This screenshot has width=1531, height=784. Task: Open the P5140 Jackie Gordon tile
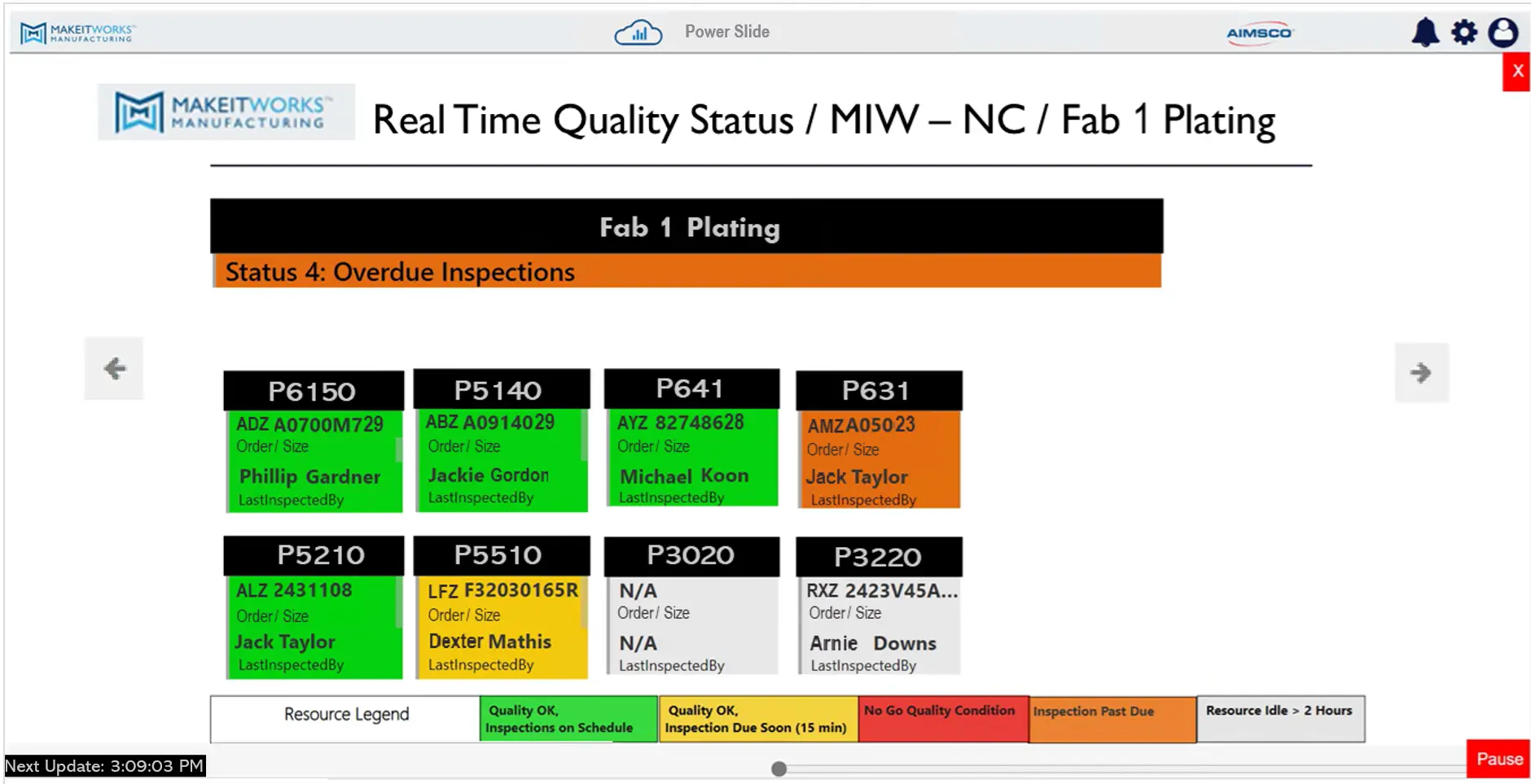pos(502,441)
